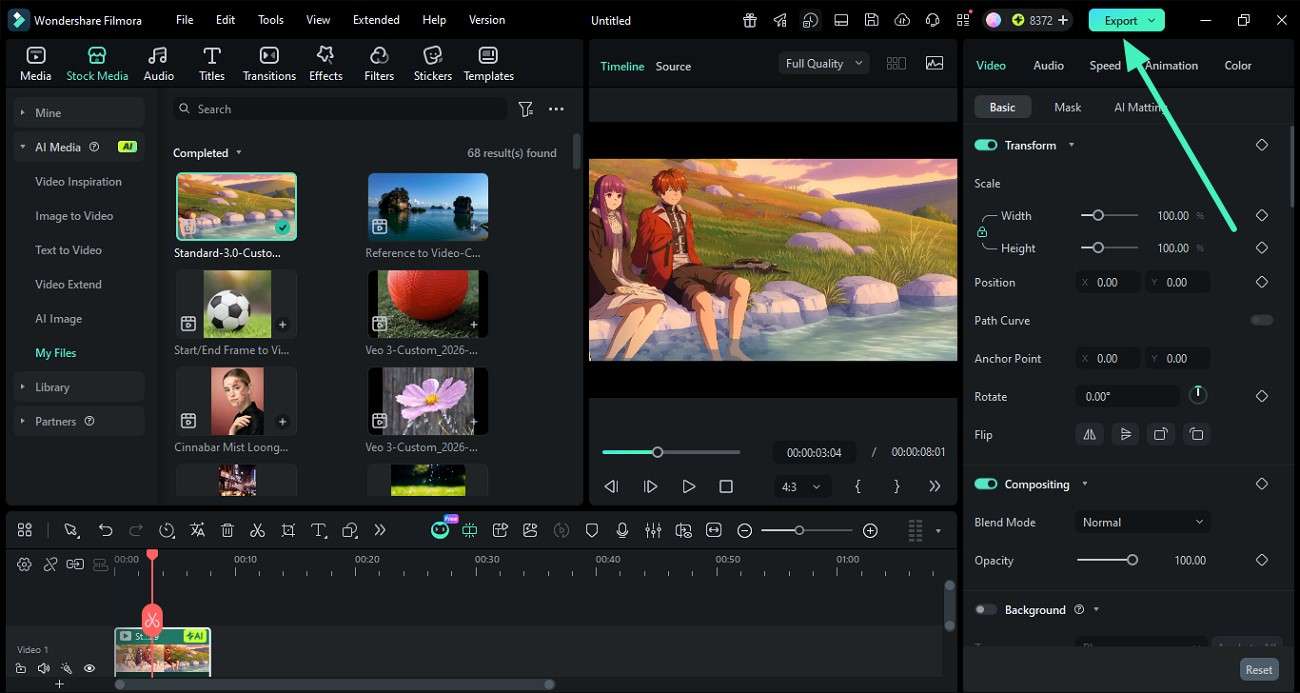This screenshot has height=693, width=1300.
Task: Open the Full Quality dropdown
Action: (x=824, y=63)
